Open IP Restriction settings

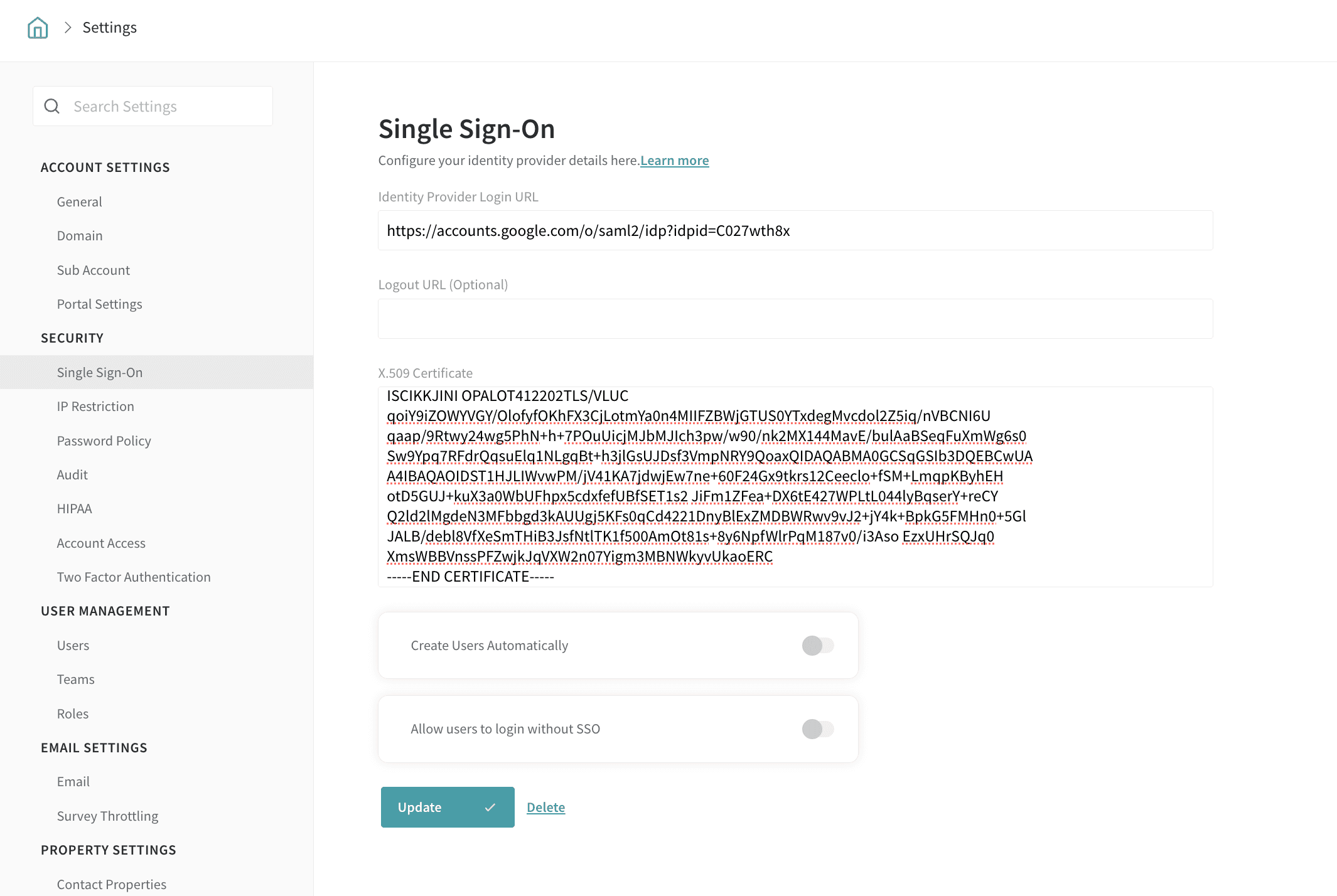pyautogui.click(x=95, y=407)
